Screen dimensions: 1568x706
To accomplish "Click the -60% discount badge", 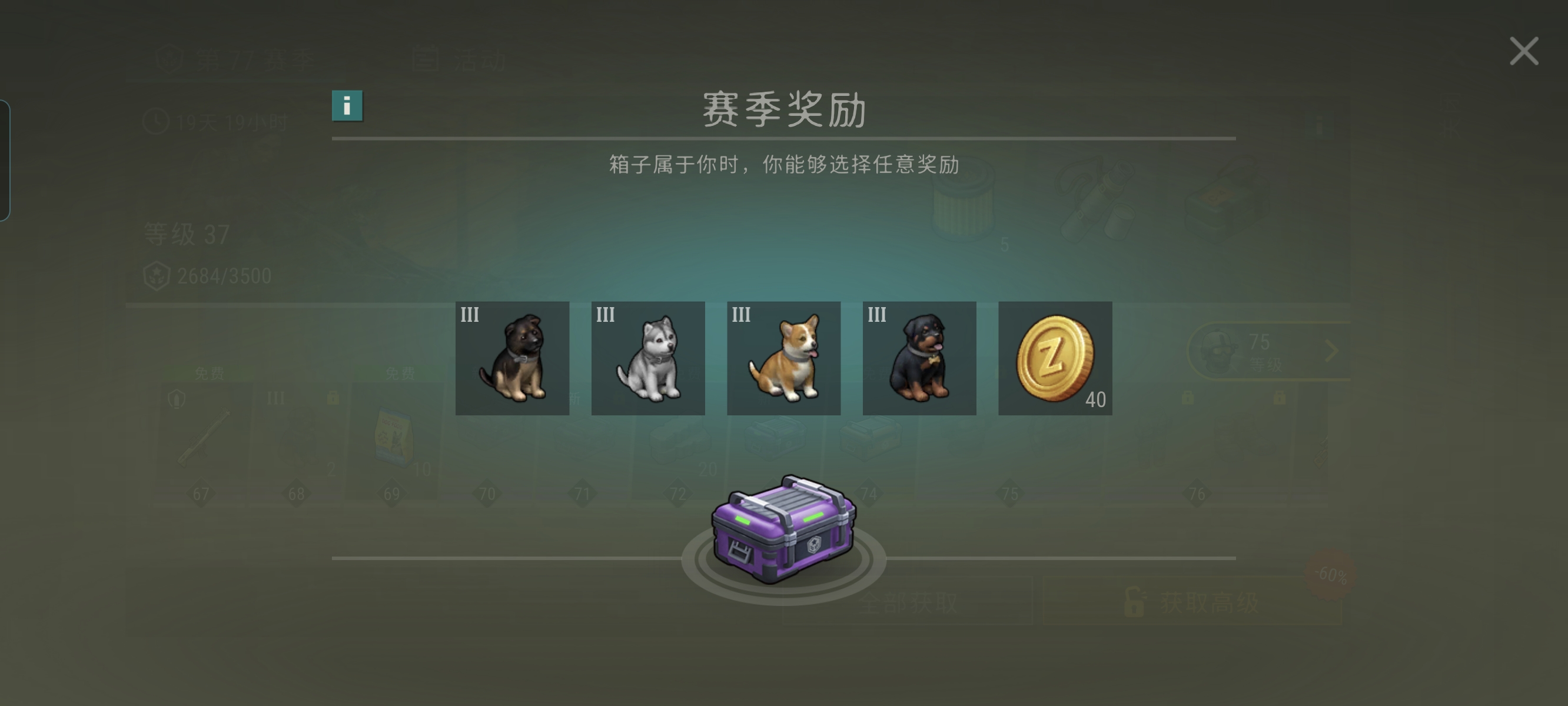I will click(x=1331, y=575).
